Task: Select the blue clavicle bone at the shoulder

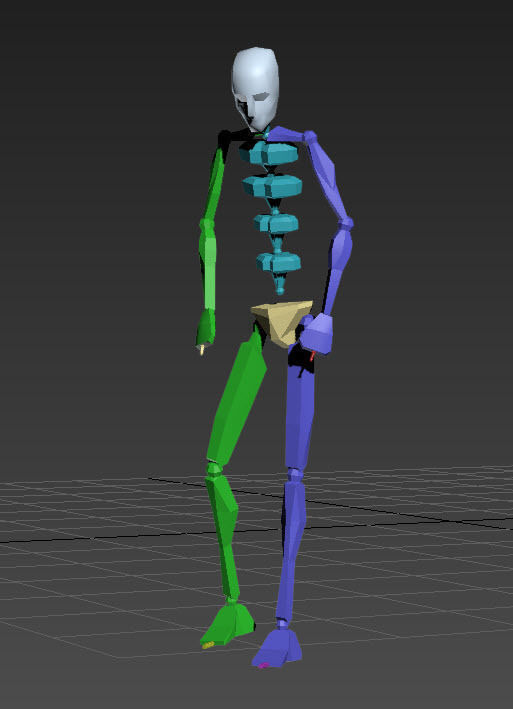Action: point(287,134)
